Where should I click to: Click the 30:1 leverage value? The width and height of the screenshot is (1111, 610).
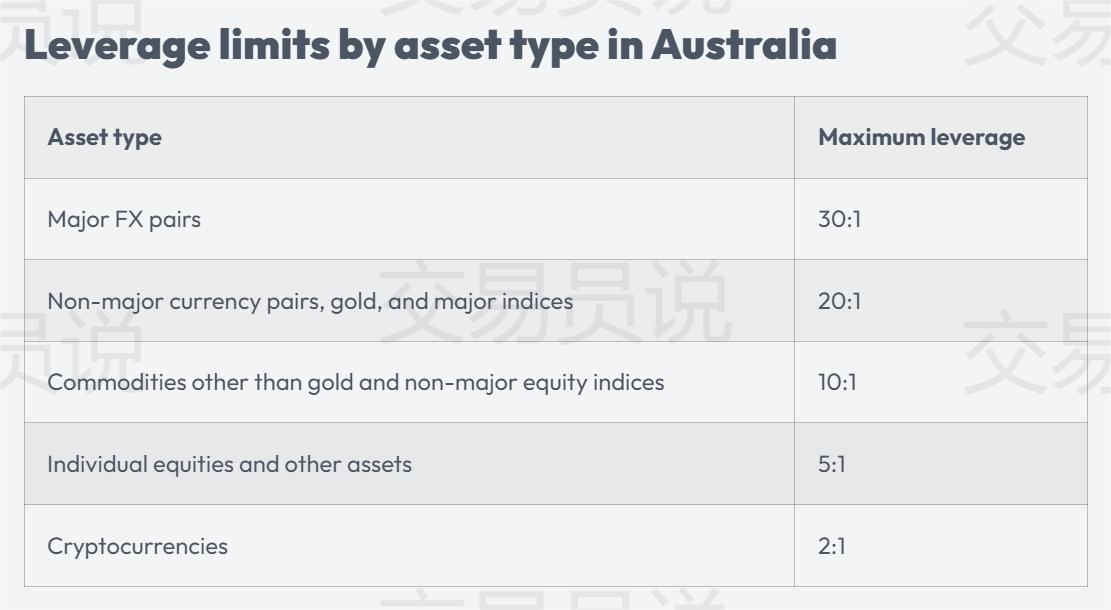point(840,219)
